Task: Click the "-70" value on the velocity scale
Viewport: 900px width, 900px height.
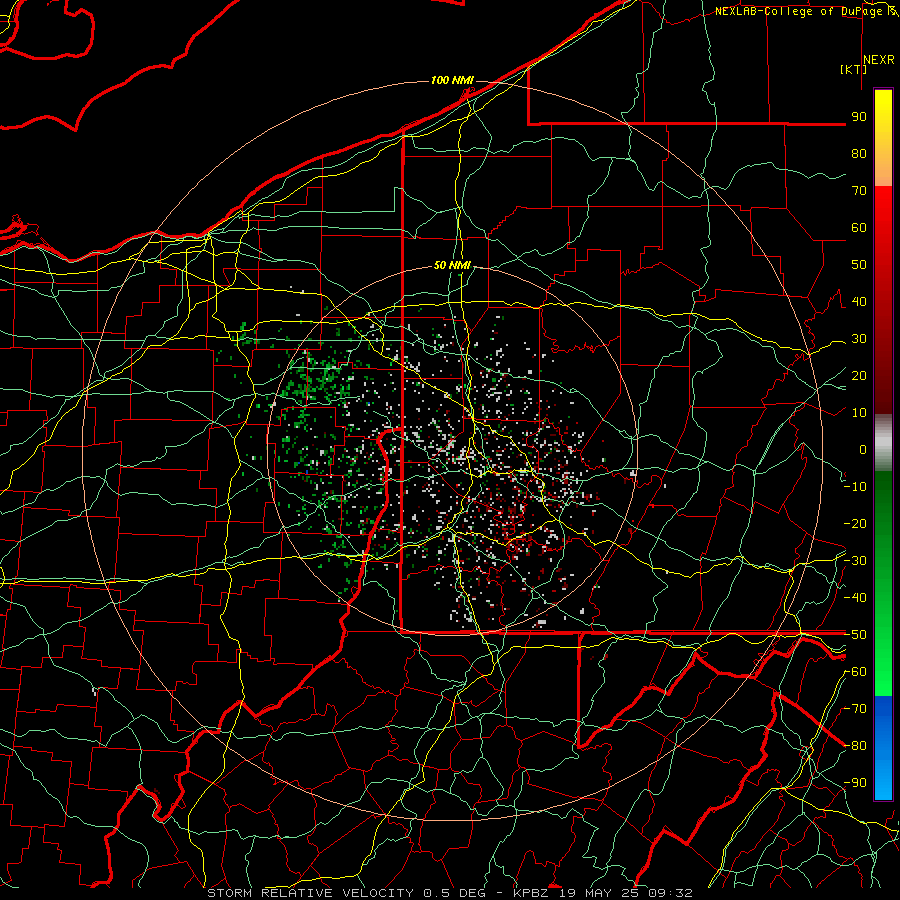Action: pos(855,709)
